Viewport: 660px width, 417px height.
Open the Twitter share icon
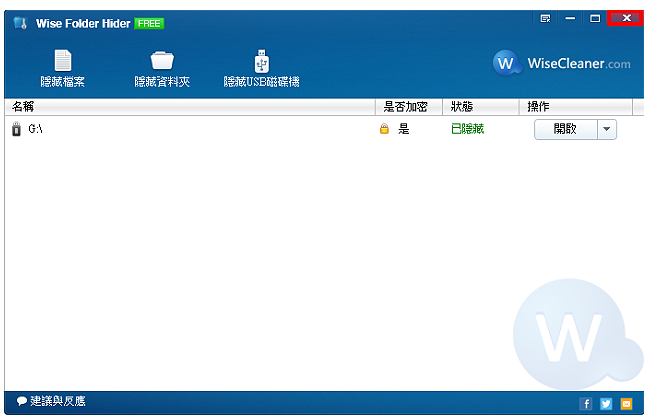(x=606, y=404)
